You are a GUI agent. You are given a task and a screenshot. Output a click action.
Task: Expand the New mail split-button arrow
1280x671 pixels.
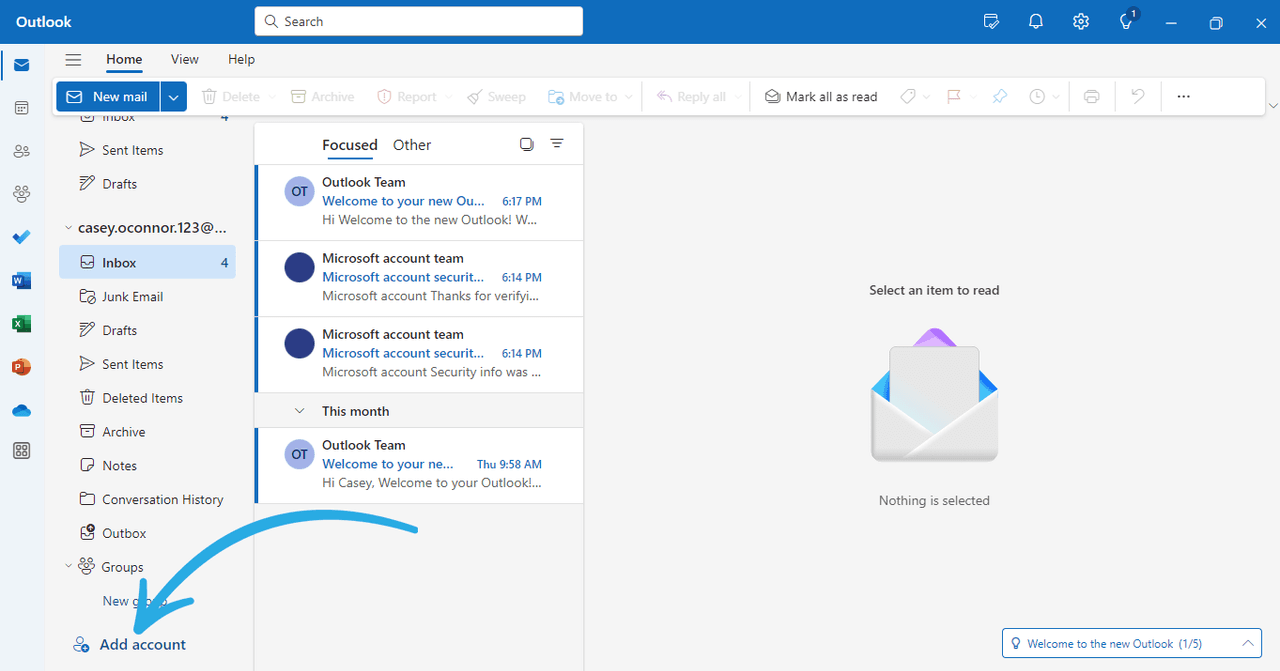click(173, 96)
